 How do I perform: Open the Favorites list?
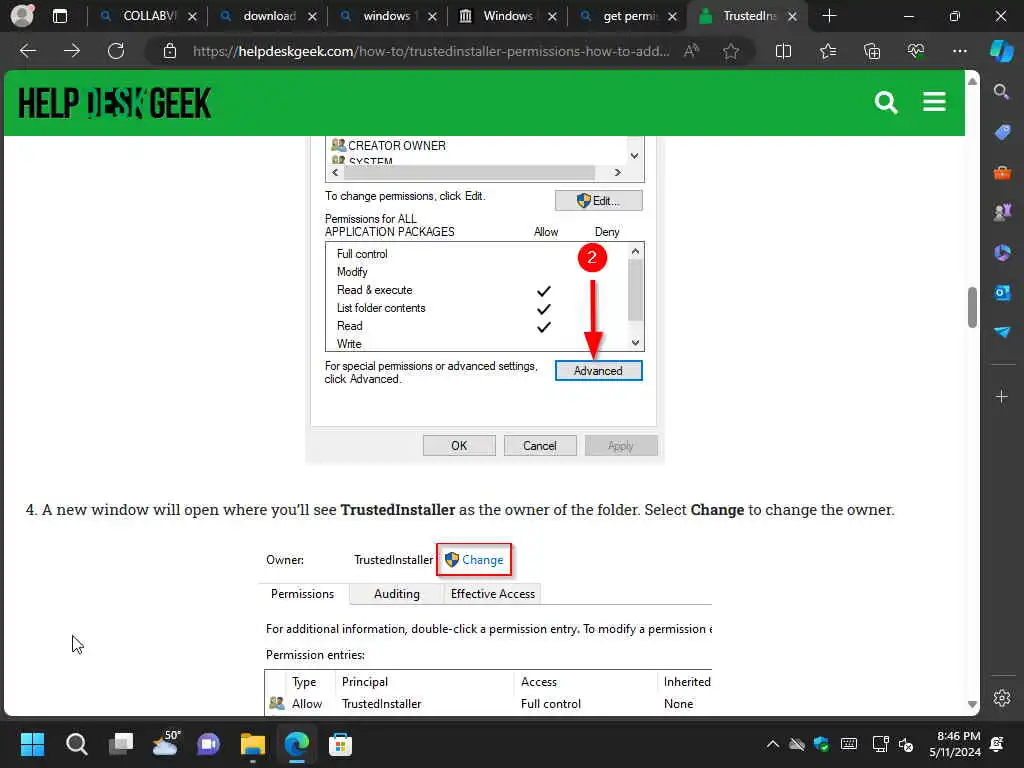pos(827,51)
